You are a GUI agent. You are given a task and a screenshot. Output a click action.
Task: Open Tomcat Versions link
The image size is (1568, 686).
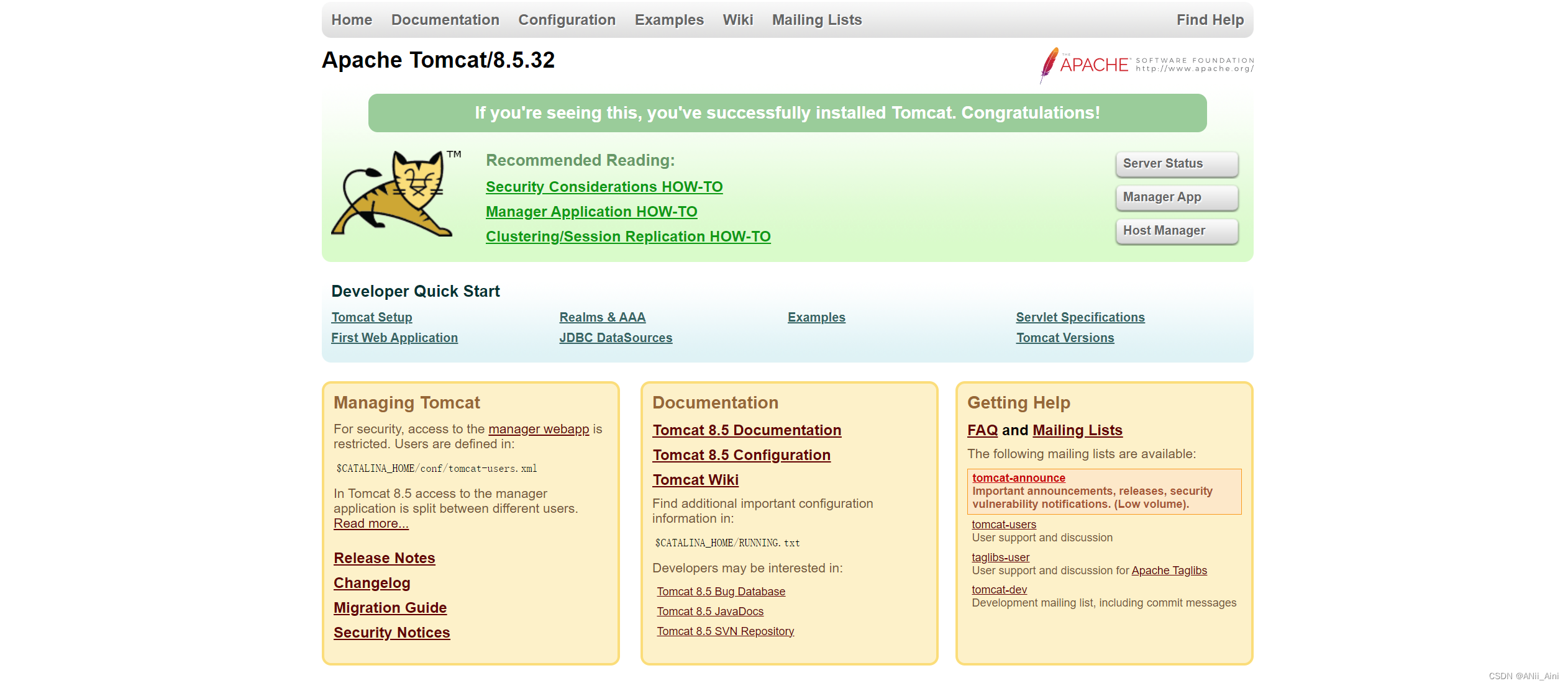[1065, 338]
